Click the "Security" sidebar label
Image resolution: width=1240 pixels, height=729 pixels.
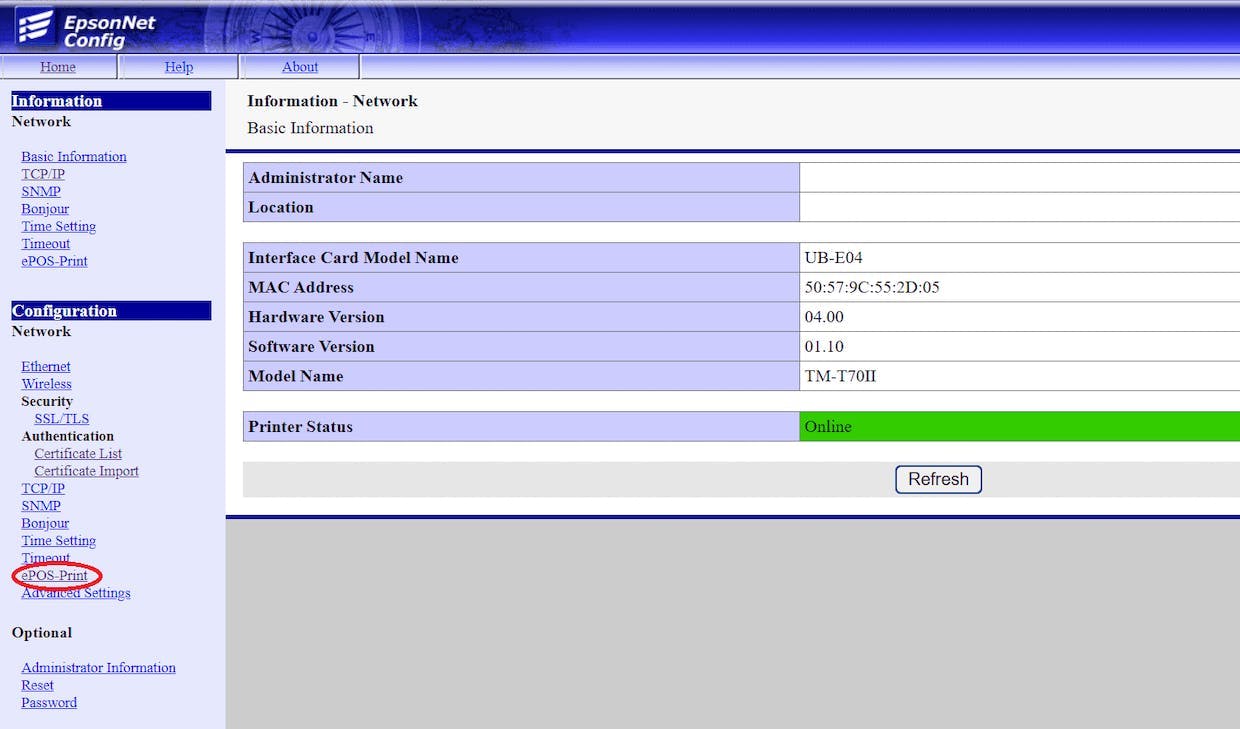47,401
